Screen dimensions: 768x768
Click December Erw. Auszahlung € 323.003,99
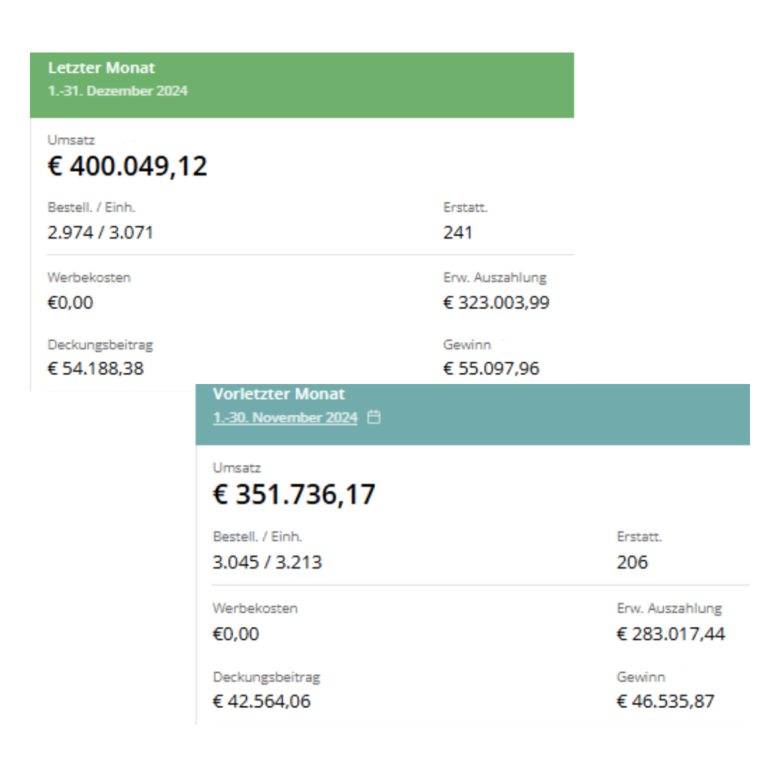pos(496,303)
